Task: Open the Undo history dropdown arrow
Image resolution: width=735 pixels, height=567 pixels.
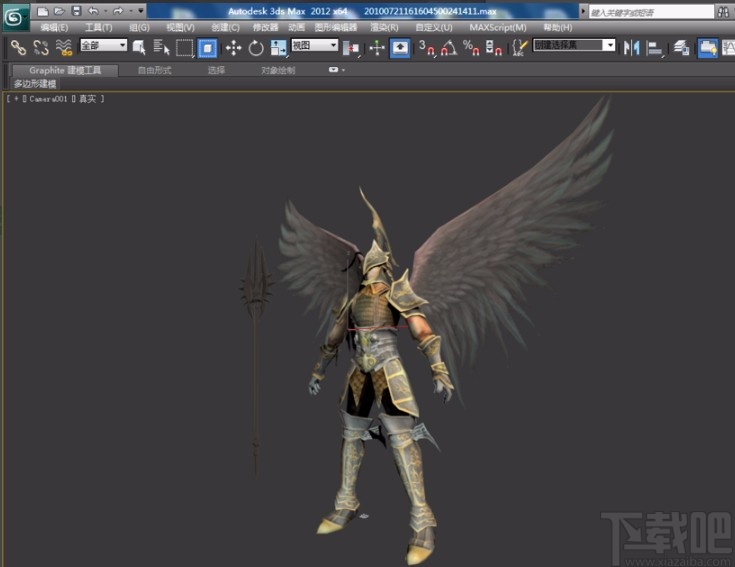Action: [105, 11]
